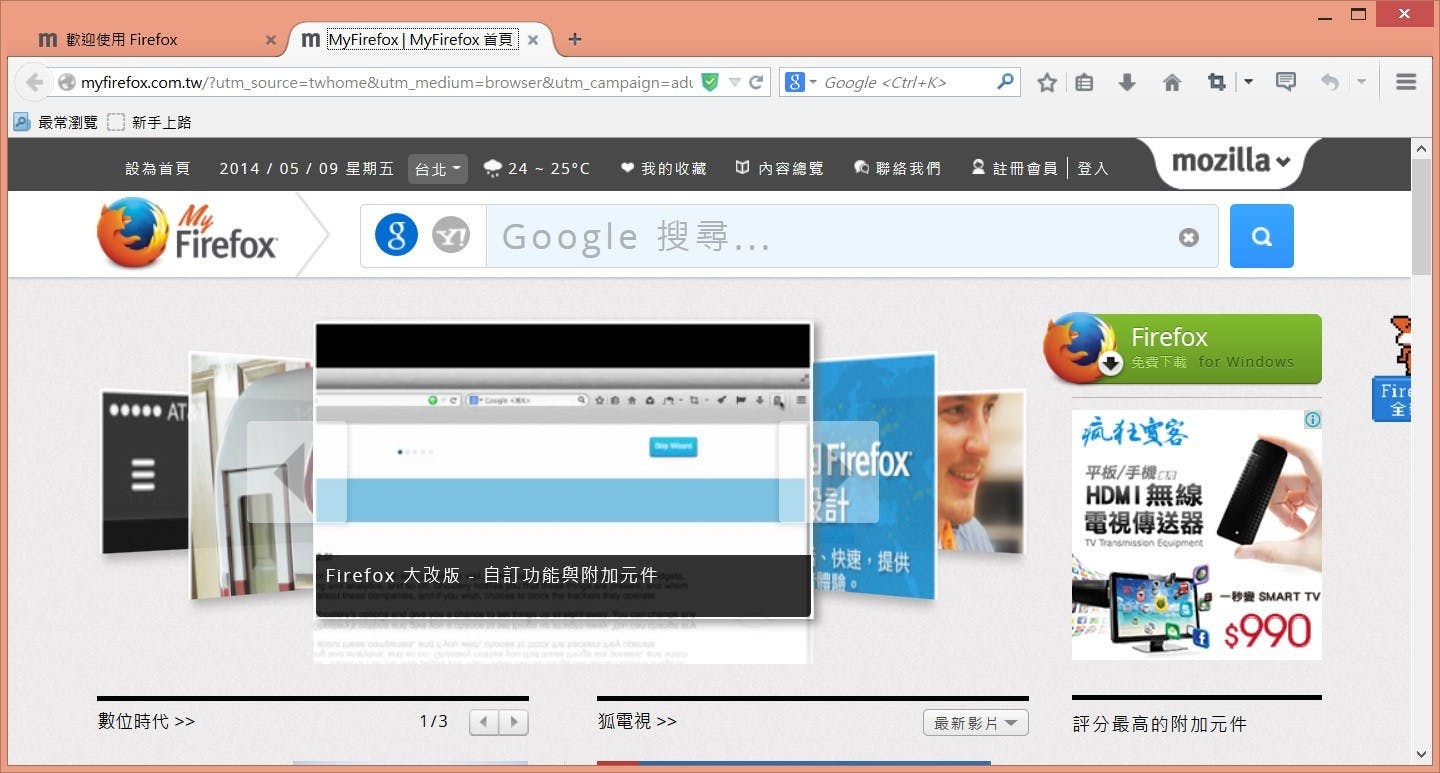Viewport: 1440px width, 773px height.
Task: Open the HDMI 無線電視傳送器 advertisement
Action: [x=1197, y=535]
